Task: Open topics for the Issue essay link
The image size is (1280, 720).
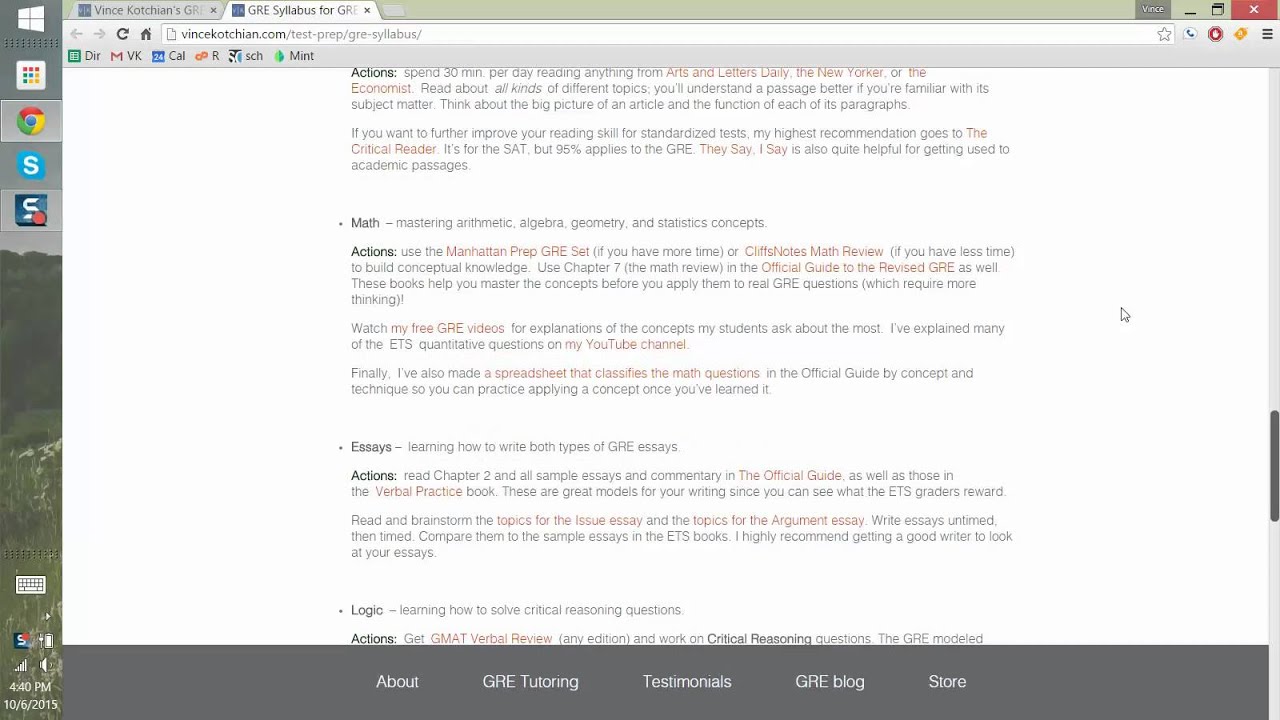Action: pyautogui.click(x=569, y=520)
